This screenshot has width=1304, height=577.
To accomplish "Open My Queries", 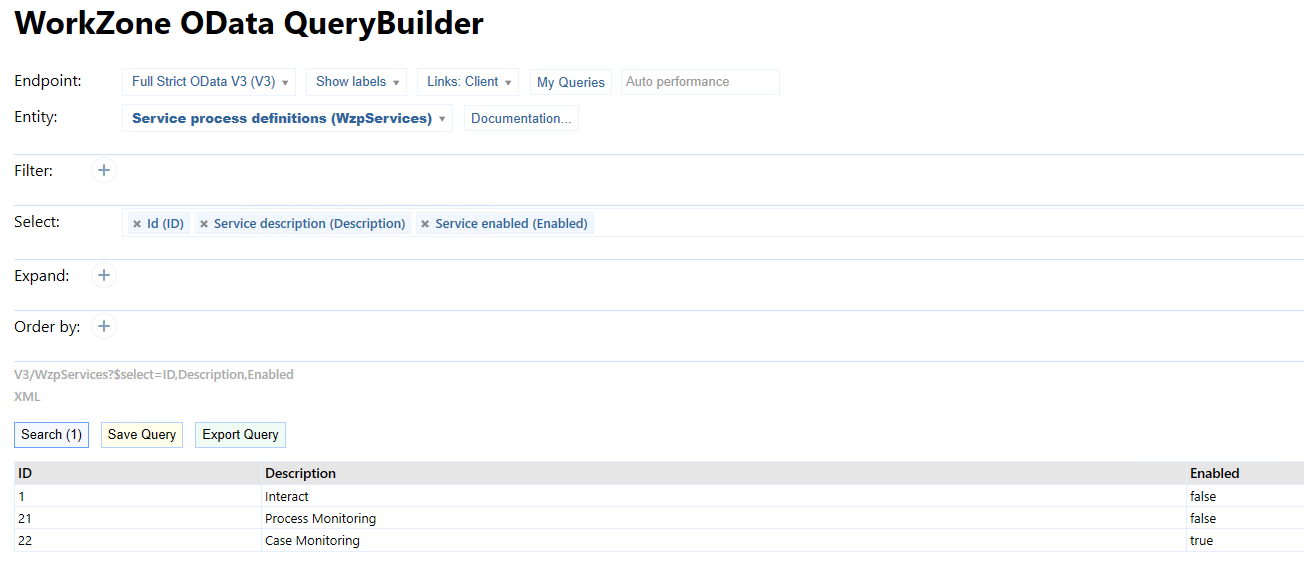I will click(570, 82).
